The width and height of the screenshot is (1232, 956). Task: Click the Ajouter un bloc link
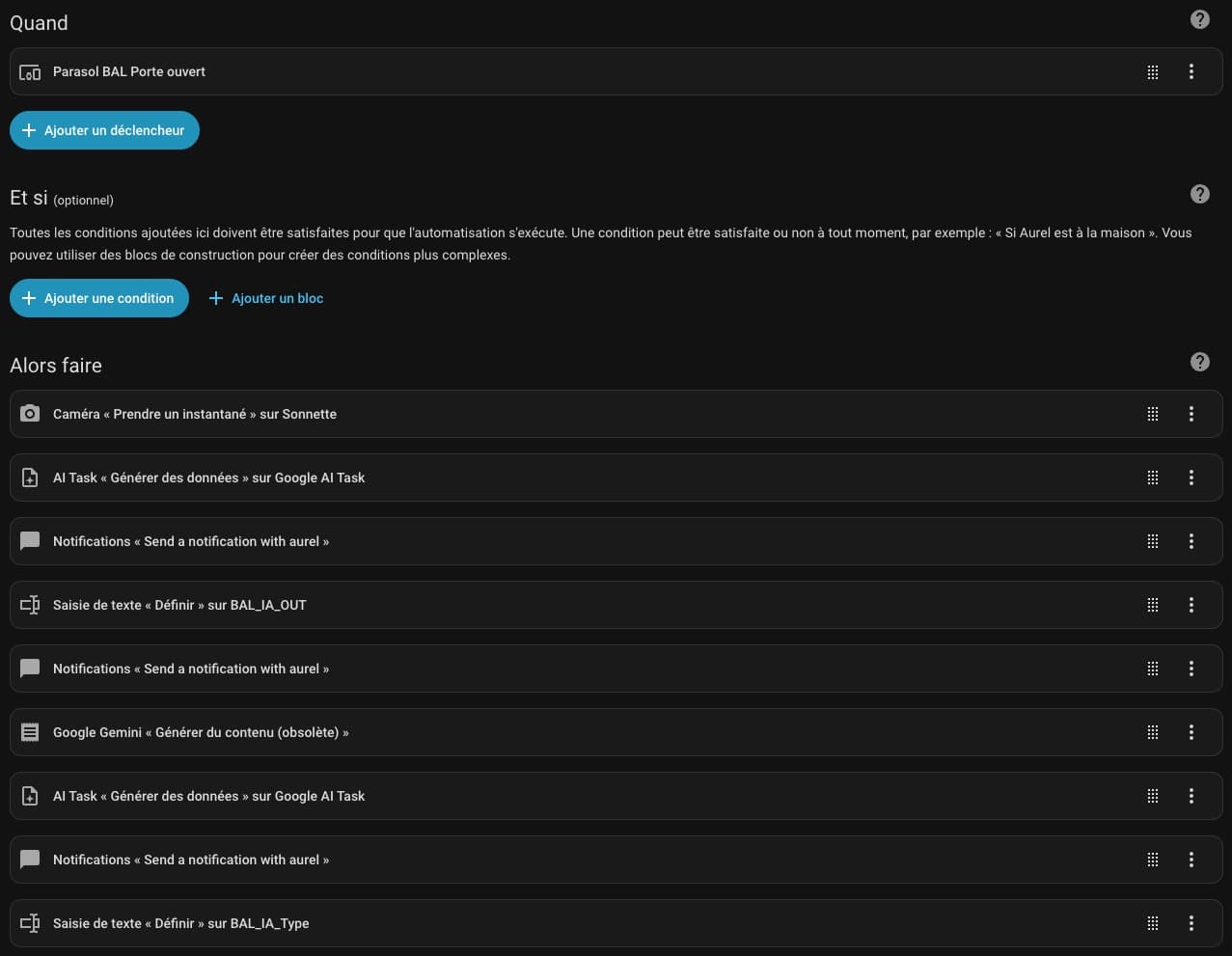[266, 298]
